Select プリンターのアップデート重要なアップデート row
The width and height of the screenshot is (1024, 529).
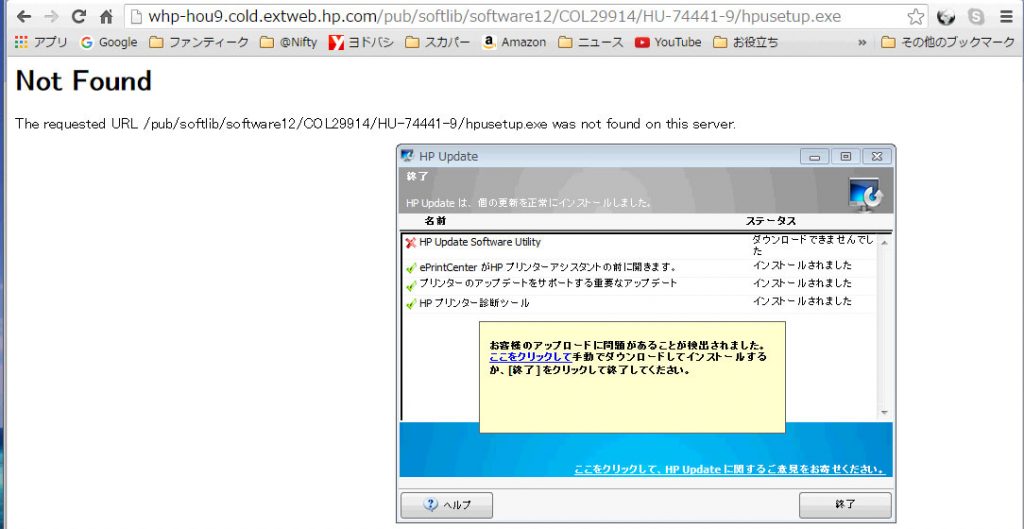pyautogui.click(x=640, y=285)
